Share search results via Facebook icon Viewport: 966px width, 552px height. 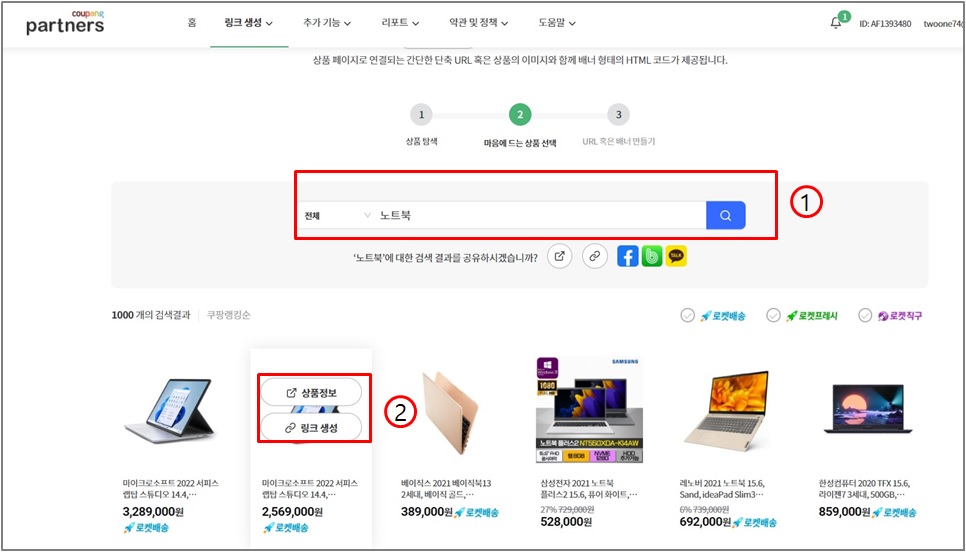coord(627,256)
